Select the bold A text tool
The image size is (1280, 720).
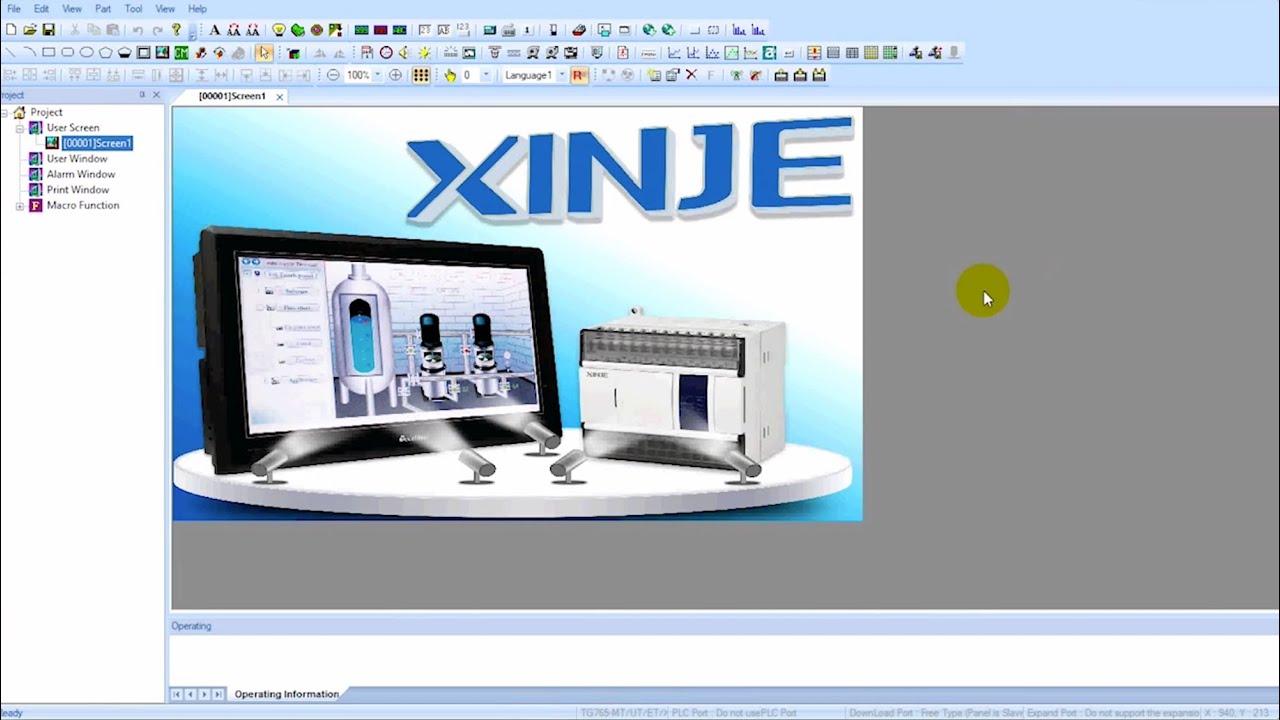point(214,30)
